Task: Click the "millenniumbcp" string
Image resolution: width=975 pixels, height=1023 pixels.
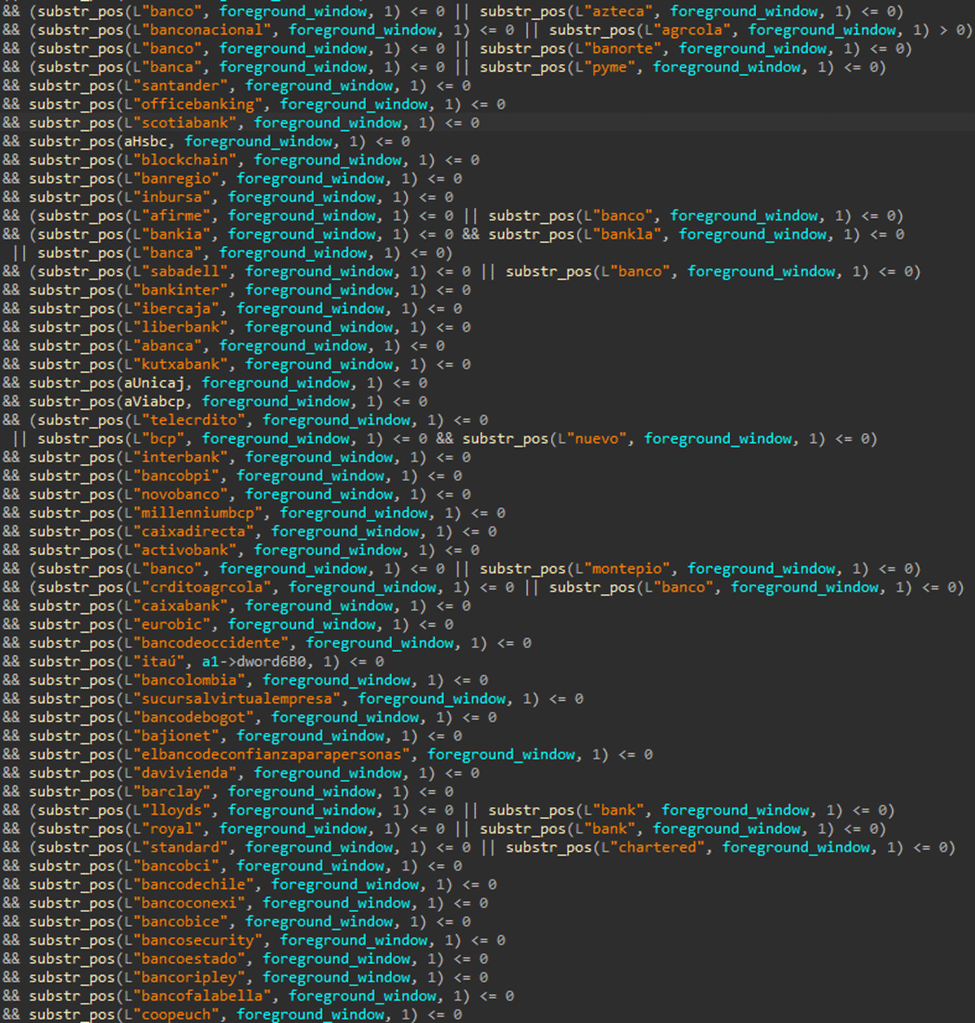Action: [198, 513]
